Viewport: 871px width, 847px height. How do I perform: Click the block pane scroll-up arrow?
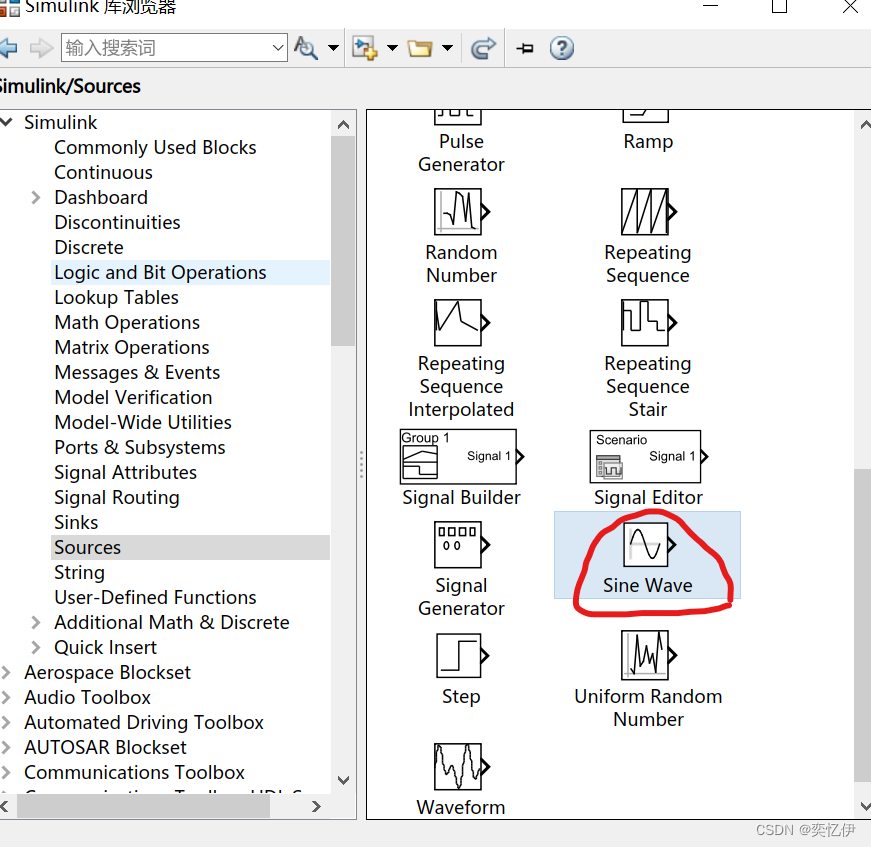(x=864, y=124)
